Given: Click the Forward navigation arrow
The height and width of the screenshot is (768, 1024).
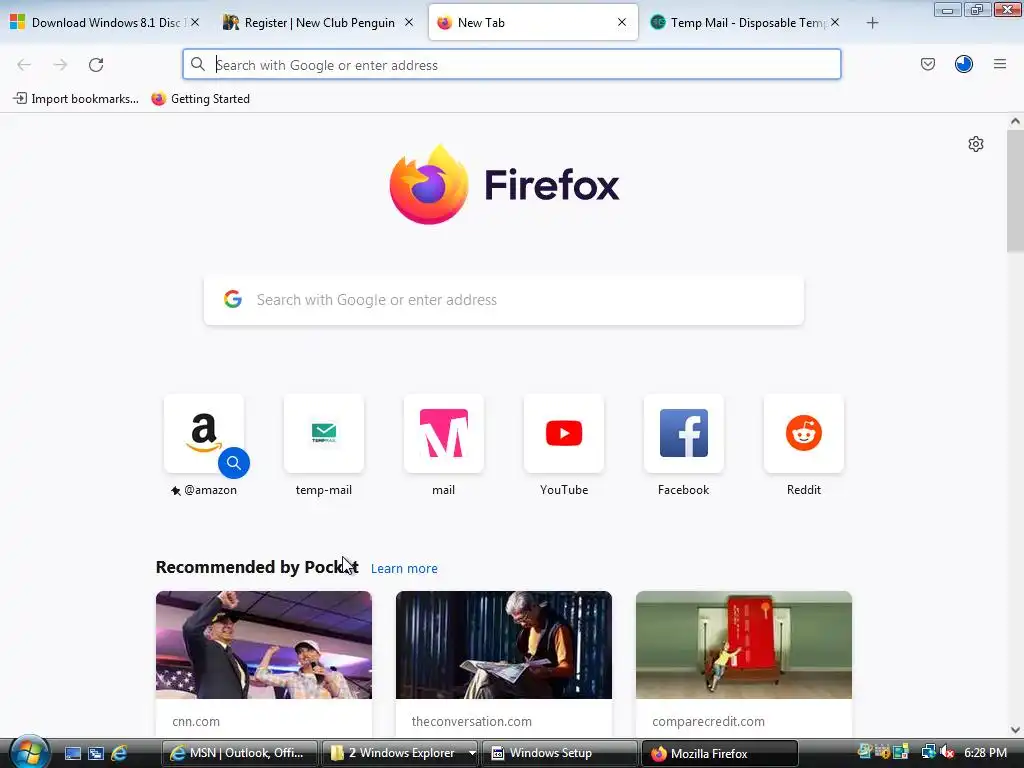Looking at the screenshot, I should 60,65.
